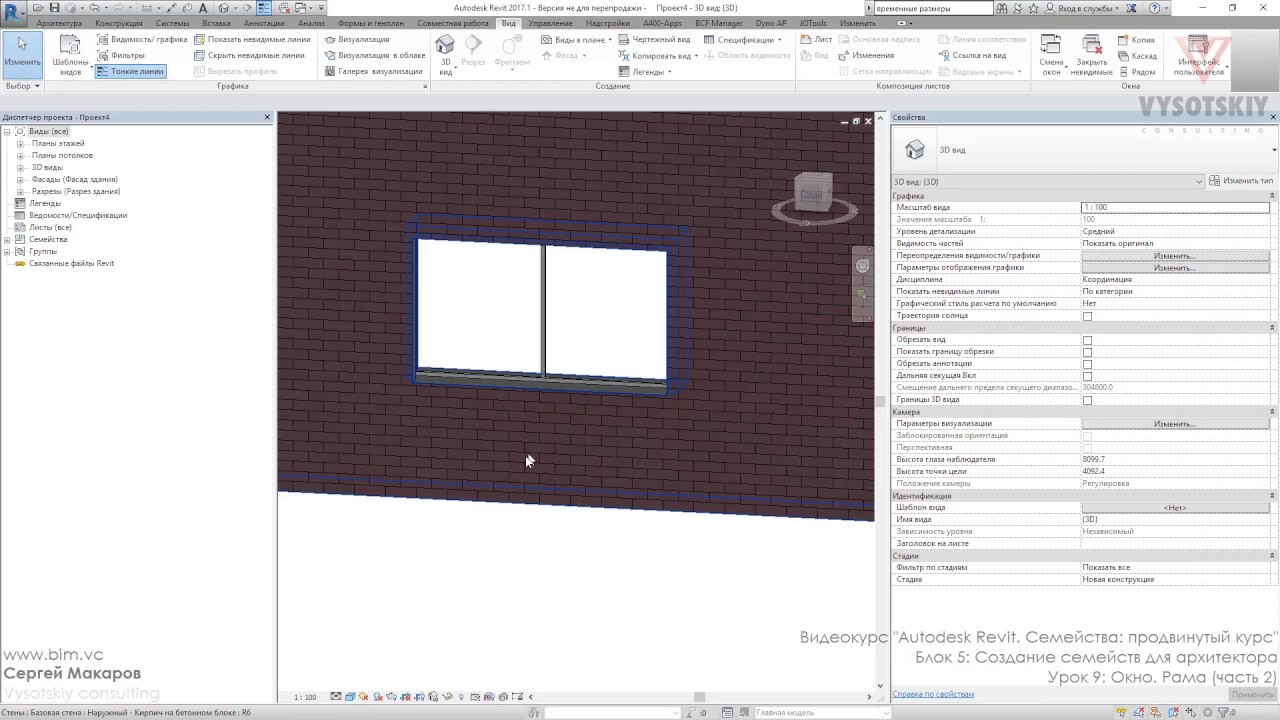1280x720 pixels.
Task: Open Visibility/Graphics (Видимость/графика) settings
Action: point(141,40)
